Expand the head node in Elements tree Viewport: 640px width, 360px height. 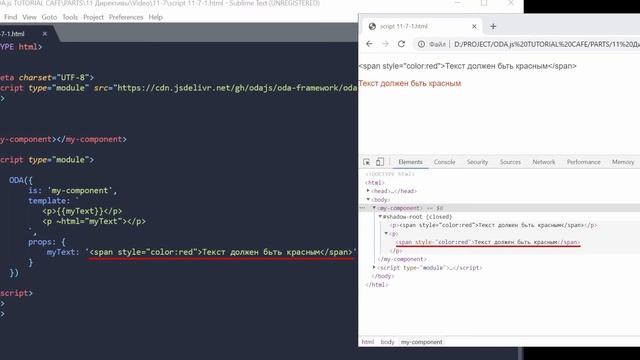click(368, 191)
